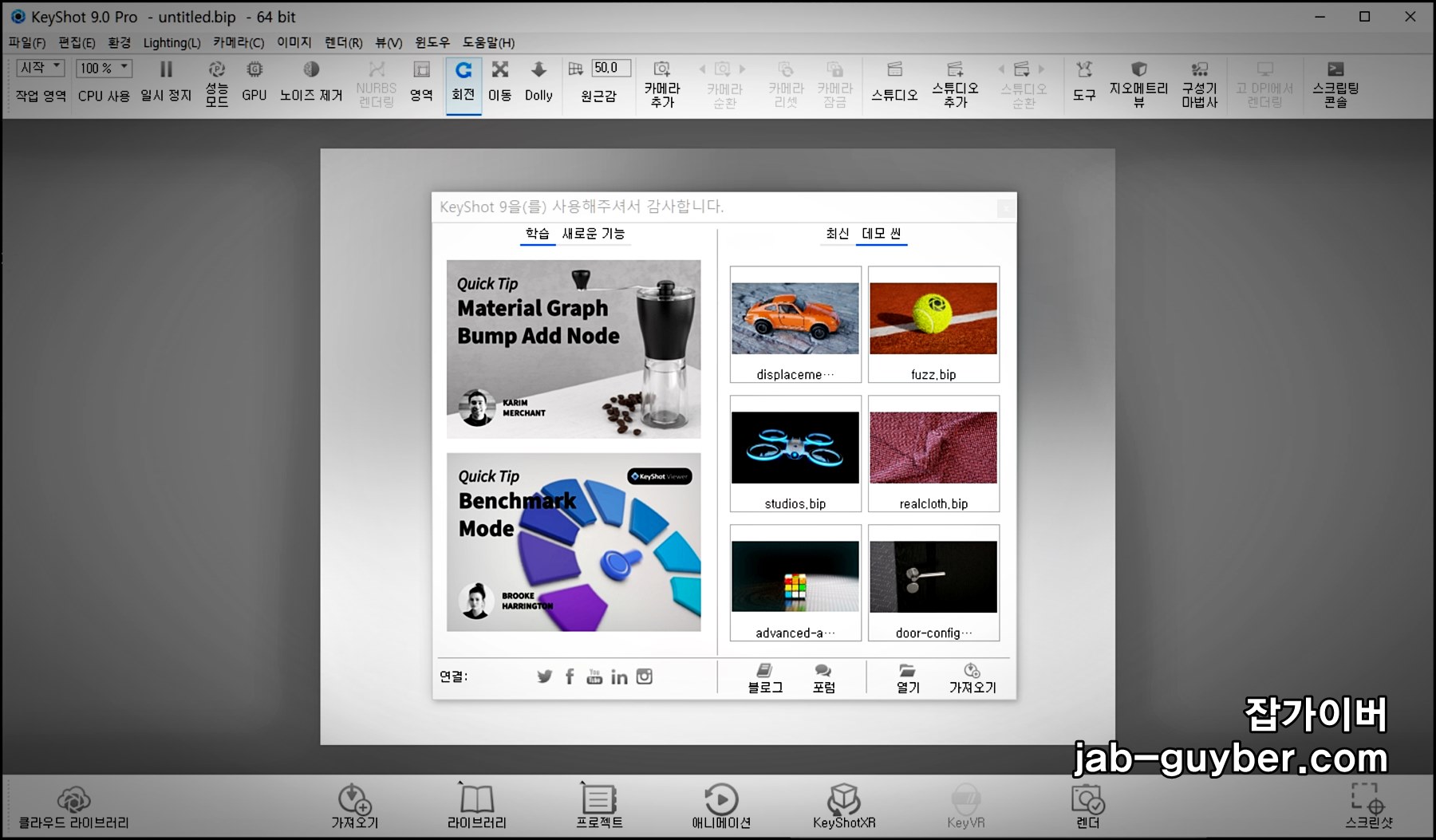
Task: Open the 환경 menu
Action: click(120, 42)
